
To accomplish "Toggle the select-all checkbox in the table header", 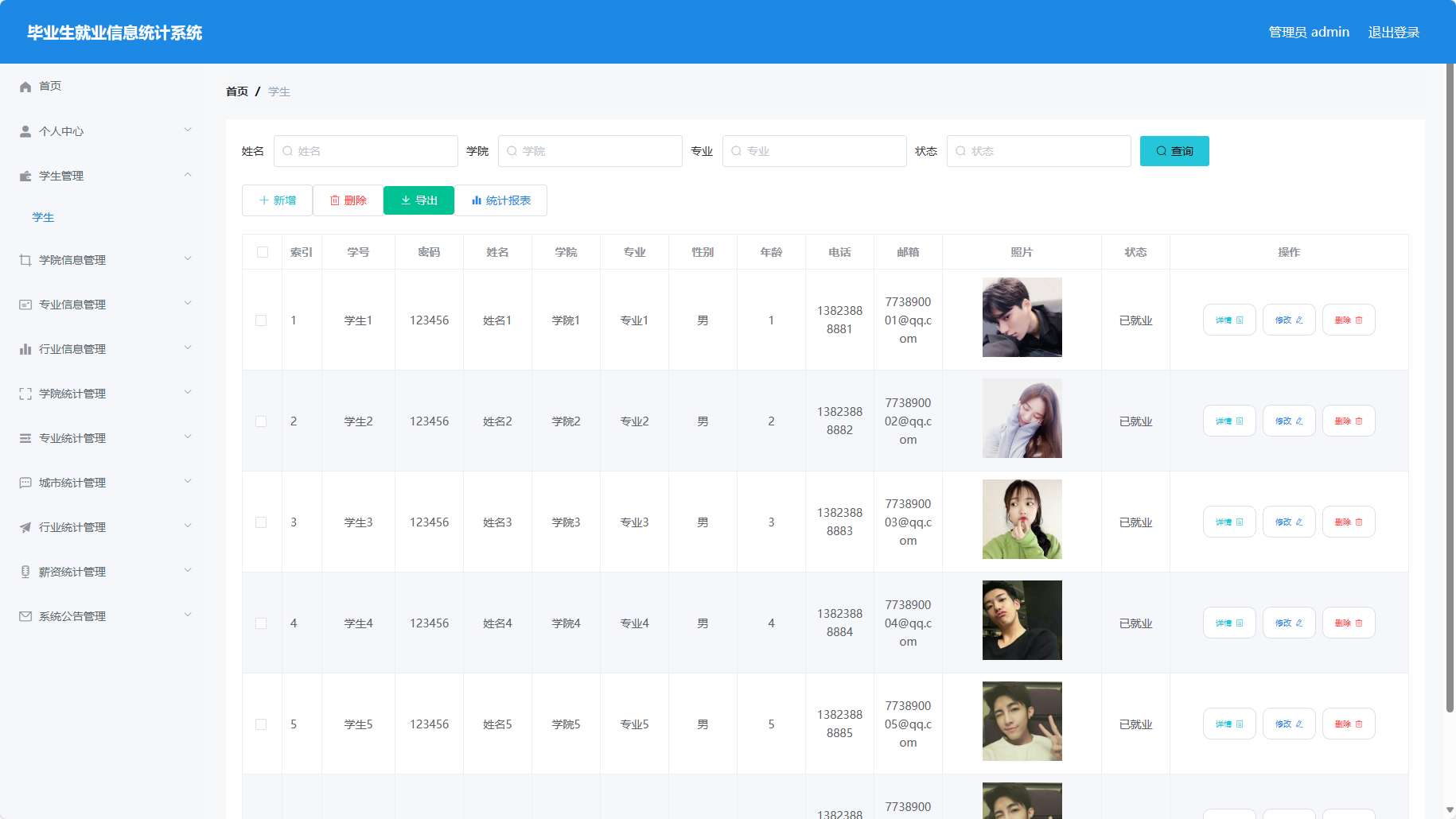I will pyautogui.click(x=263, y=252).
